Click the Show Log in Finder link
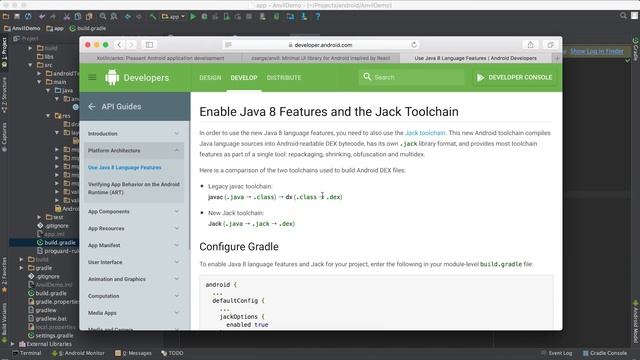This screenshot has height=360, width=640. point(597,51)
